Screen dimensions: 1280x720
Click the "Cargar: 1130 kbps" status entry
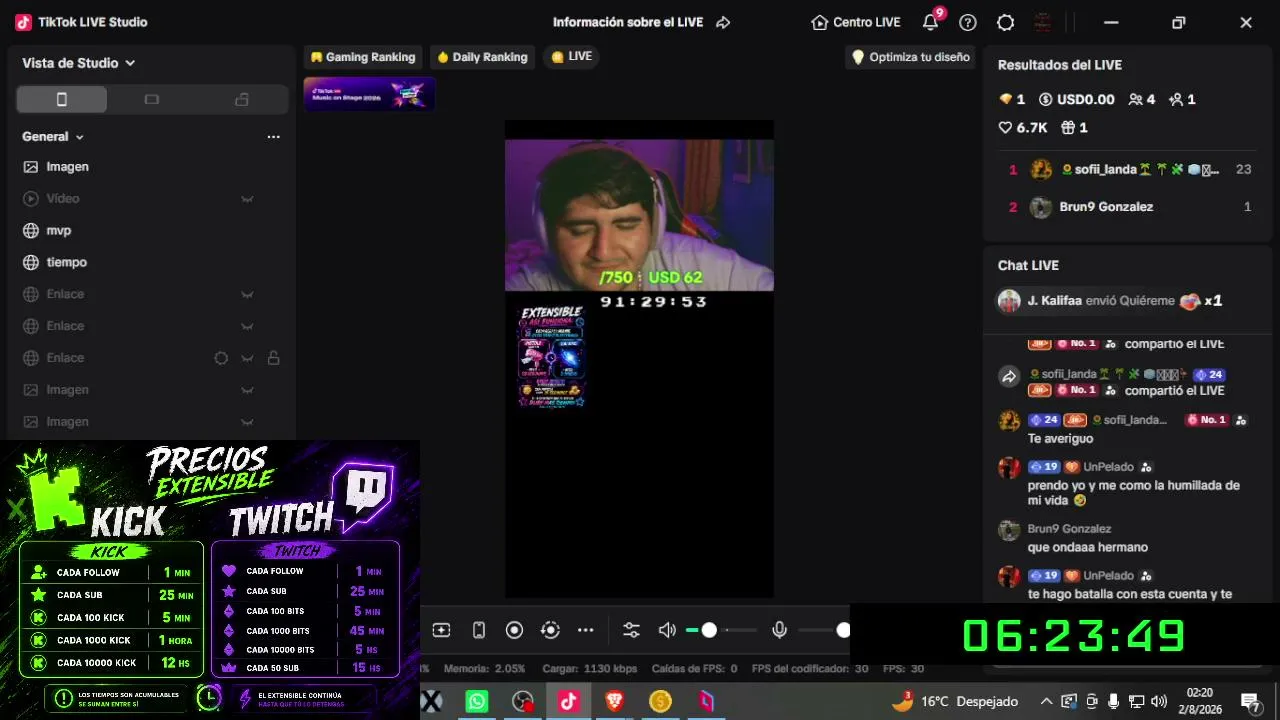click(x=589, y=669)
